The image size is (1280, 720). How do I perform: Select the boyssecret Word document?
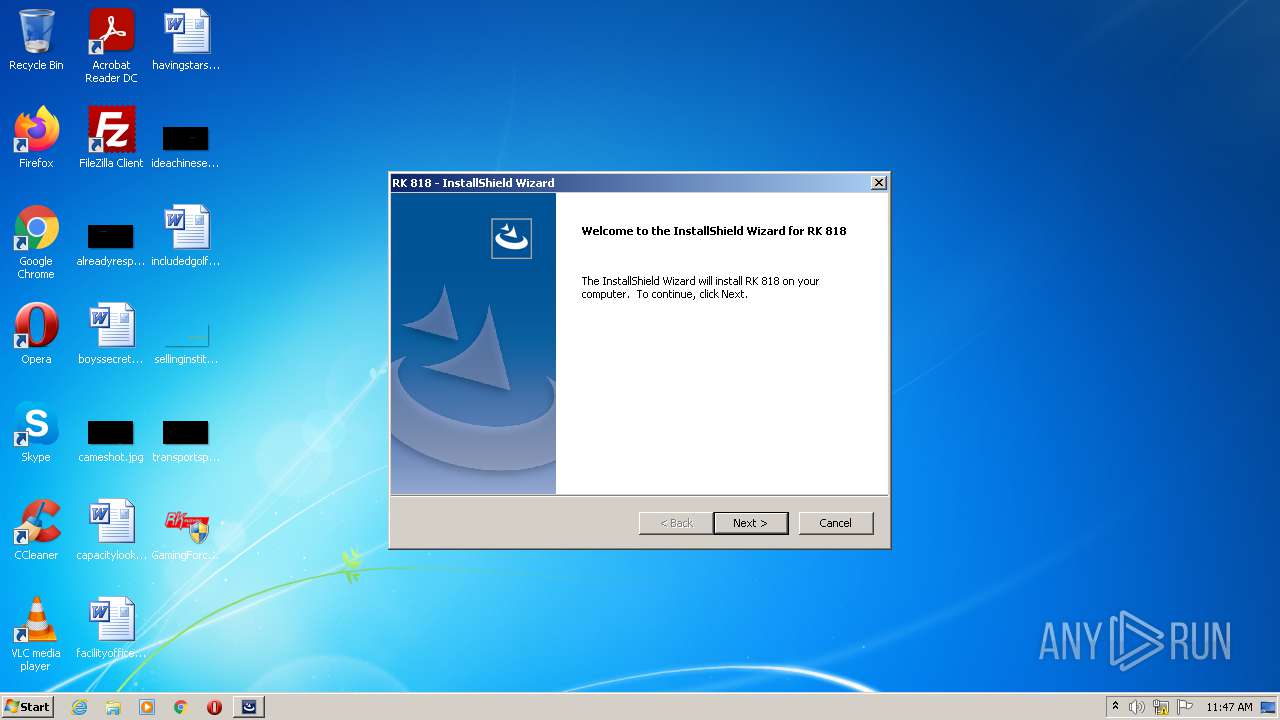pyautogui.click(x=111, y=334)
